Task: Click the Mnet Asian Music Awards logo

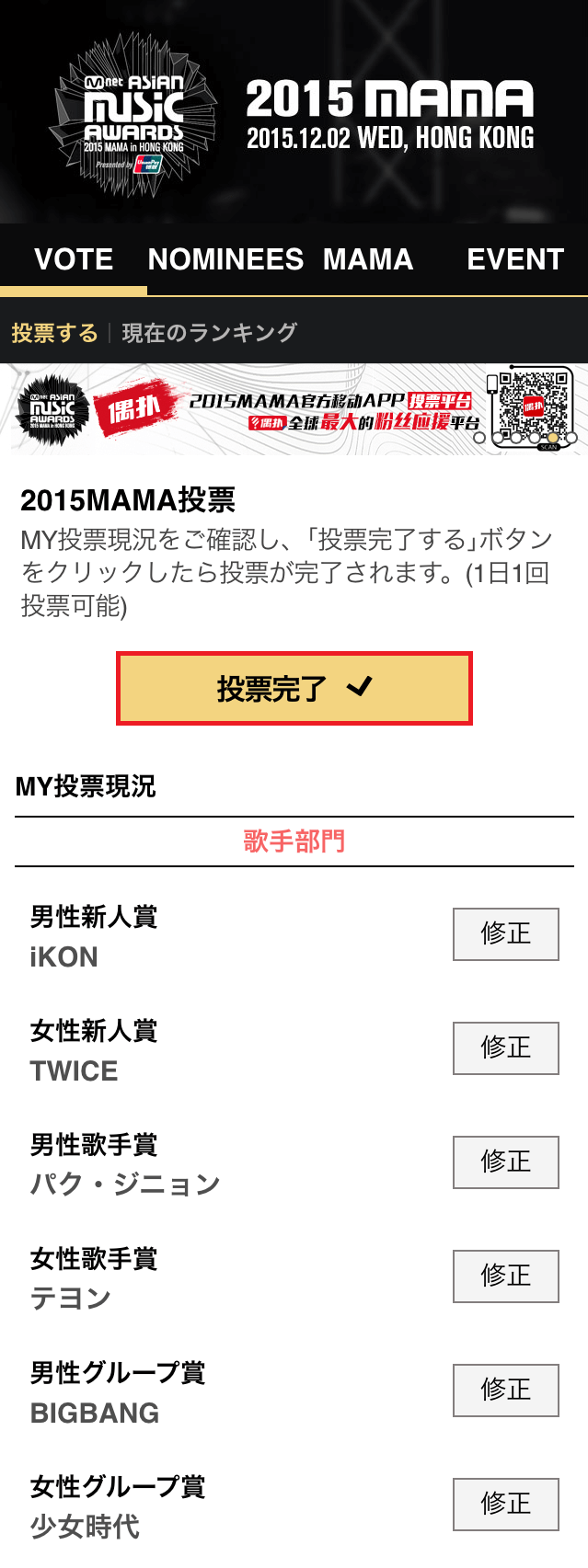Action: point(136,116)
